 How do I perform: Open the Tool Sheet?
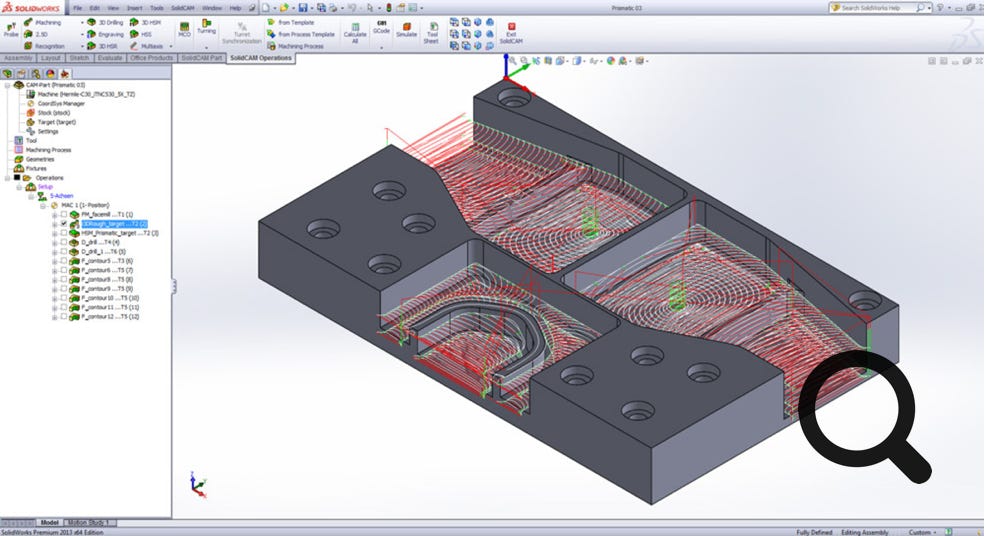click(x=431, y=33)
